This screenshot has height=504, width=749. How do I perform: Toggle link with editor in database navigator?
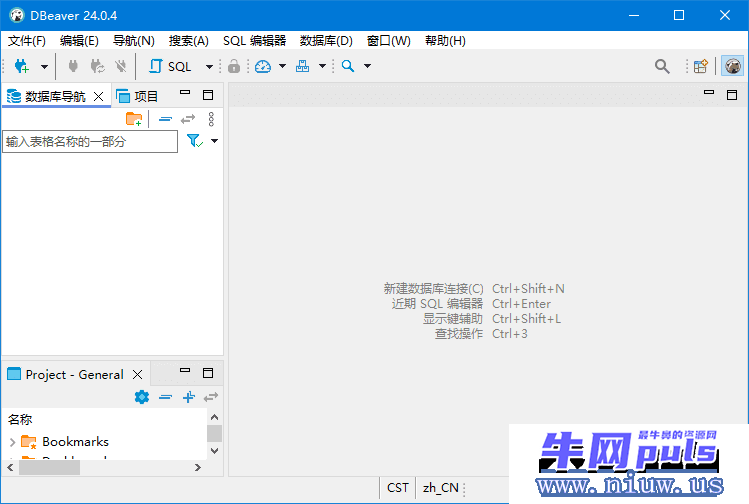188,119
